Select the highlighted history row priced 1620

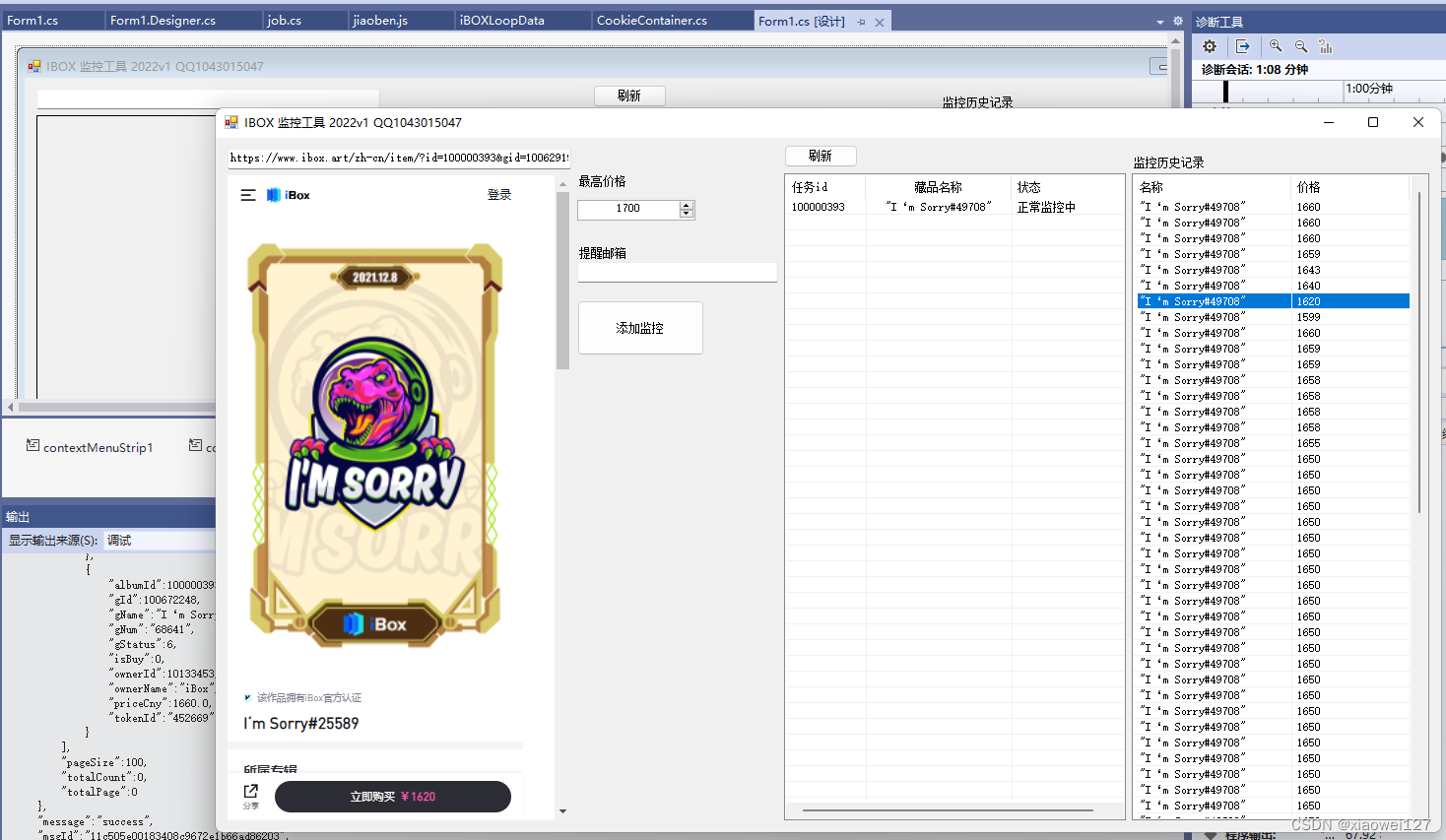(1273, 301)
